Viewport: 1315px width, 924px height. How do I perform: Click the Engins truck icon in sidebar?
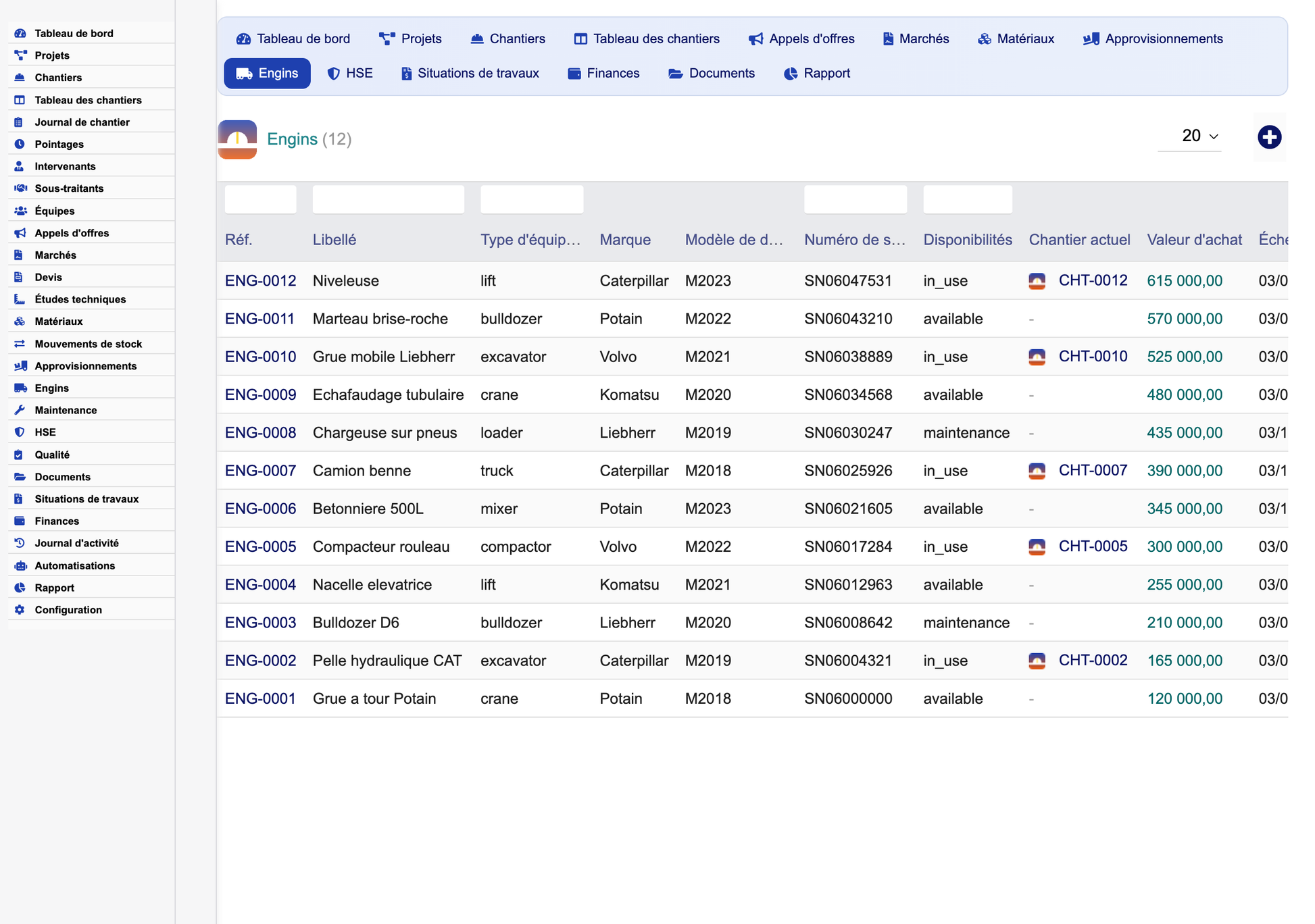coord(20,388)
